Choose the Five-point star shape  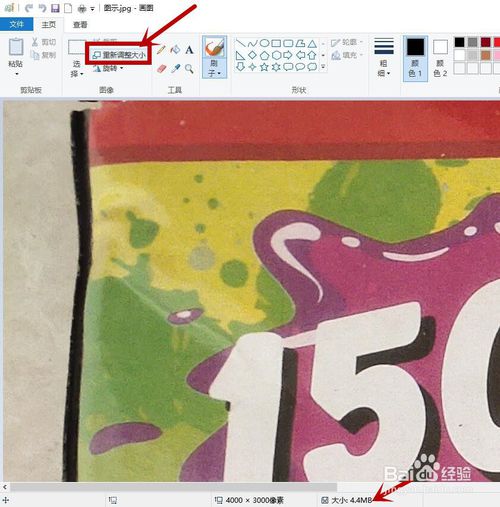click(264, 67)
